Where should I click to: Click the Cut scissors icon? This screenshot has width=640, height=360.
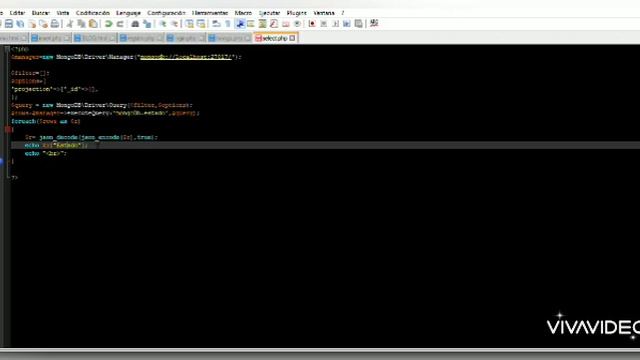(x=70, y=24)
